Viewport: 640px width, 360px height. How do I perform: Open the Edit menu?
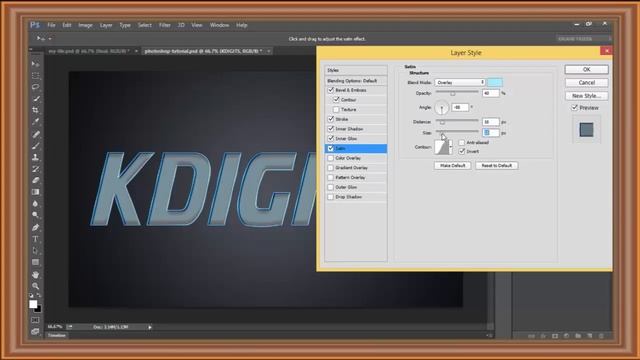(67, 25)
